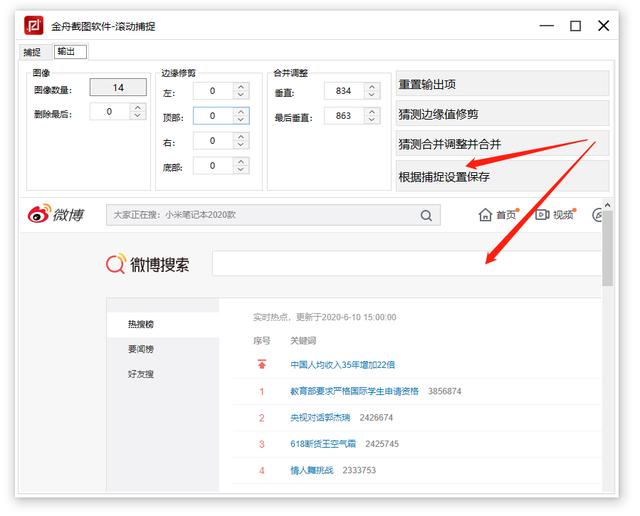Click the 重置输出项 button
Screen dimensions: 640x516
coord(502,85)
